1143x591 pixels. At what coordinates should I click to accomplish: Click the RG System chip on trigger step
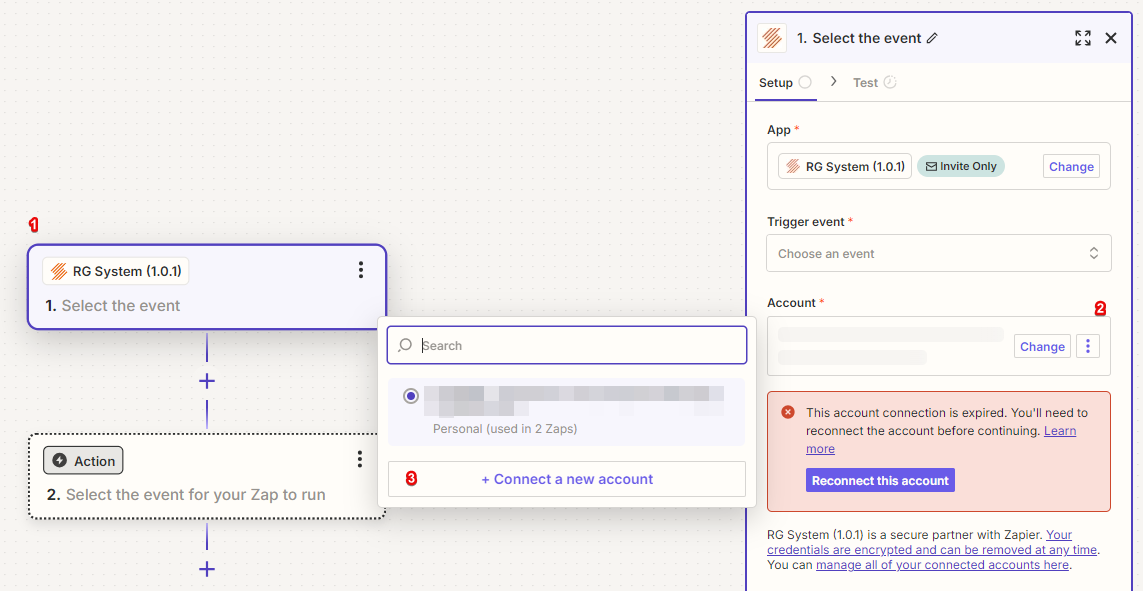(116, 271)
